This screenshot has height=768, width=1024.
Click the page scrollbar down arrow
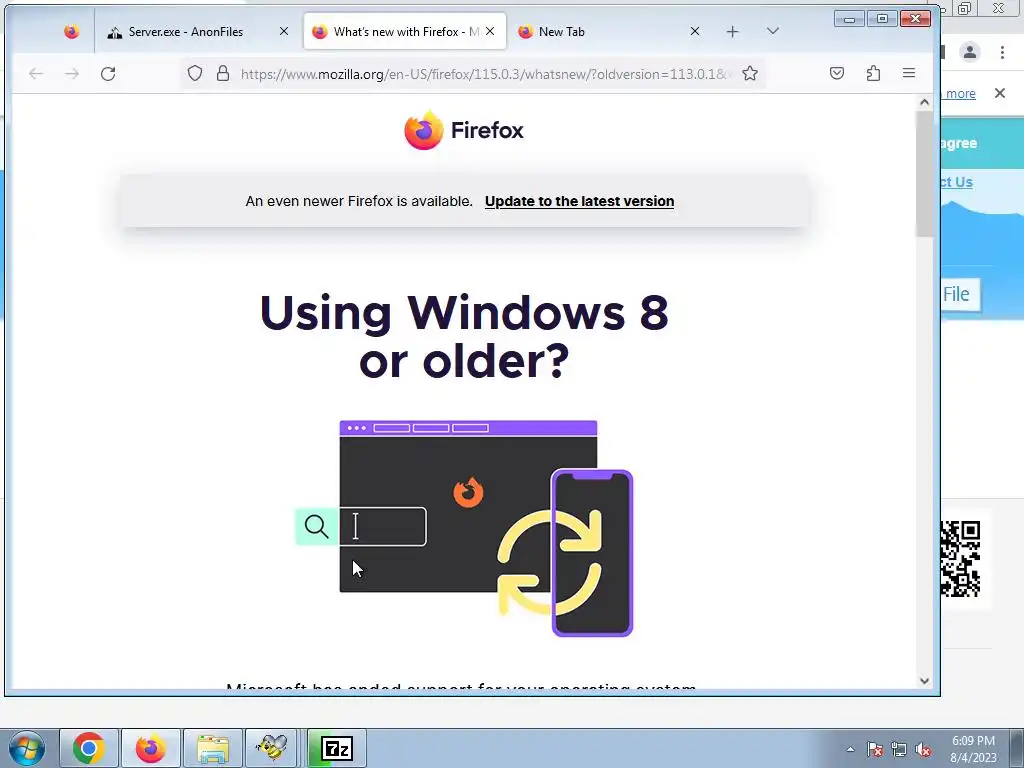924,680
